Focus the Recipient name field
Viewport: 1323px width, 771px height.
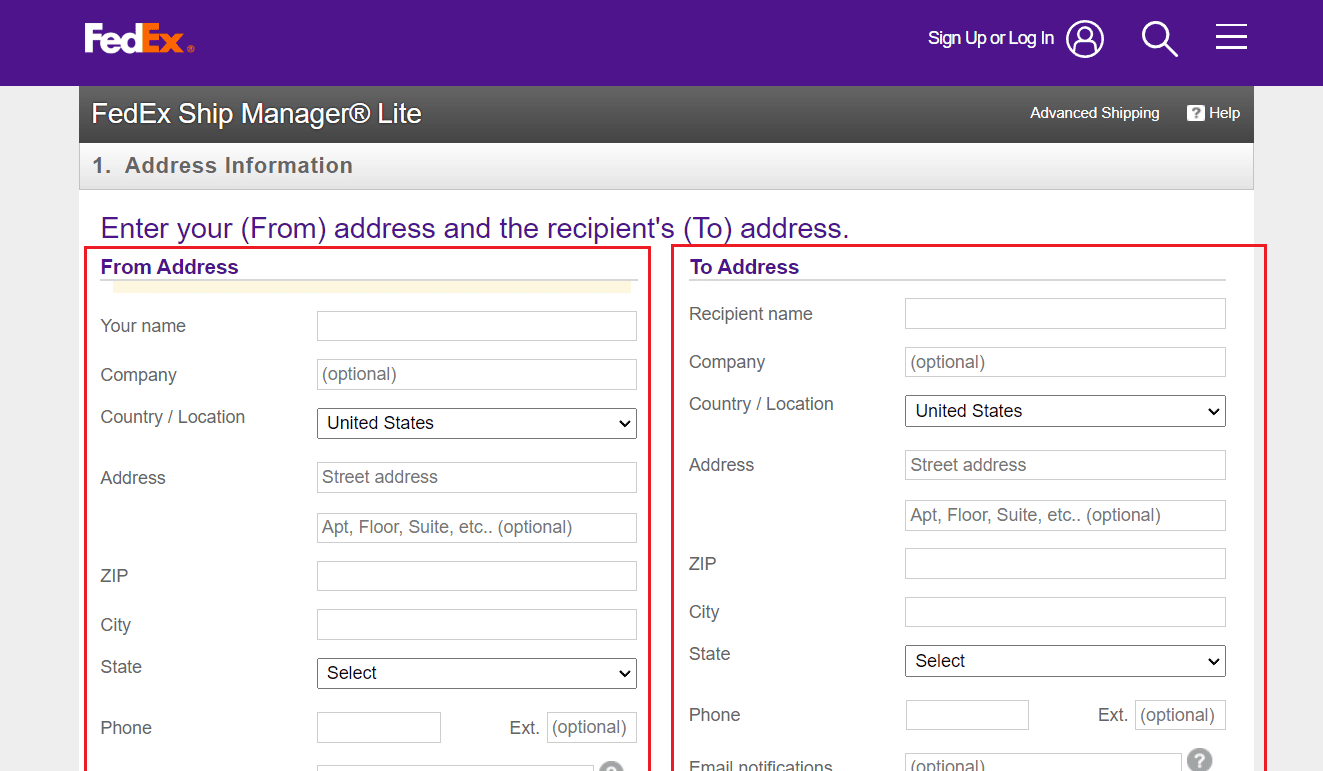[1065, 314]
